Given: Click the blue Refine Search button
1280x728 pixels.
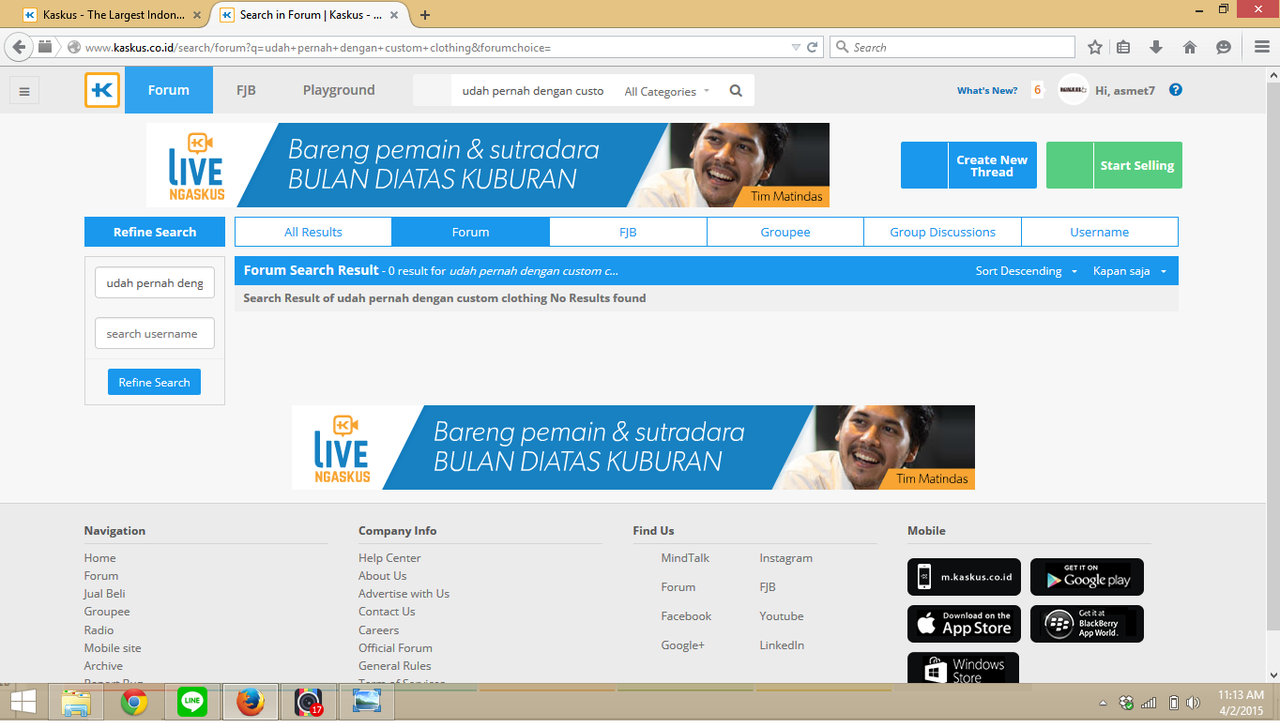Looking at the screenshot, I should tap(154, 382).
